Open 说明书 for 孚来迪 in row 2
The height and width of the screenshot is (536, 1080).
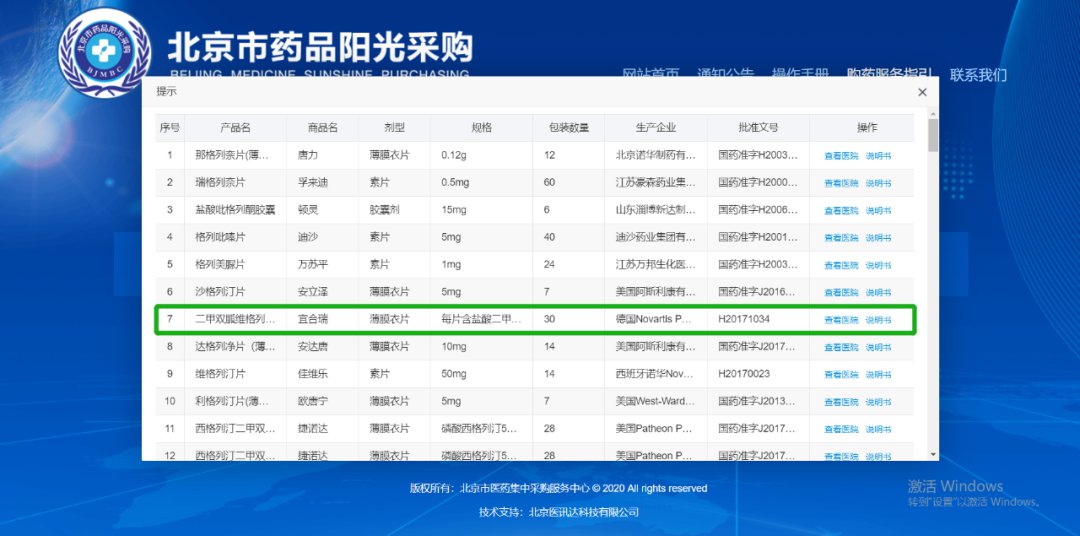[878, 183]
